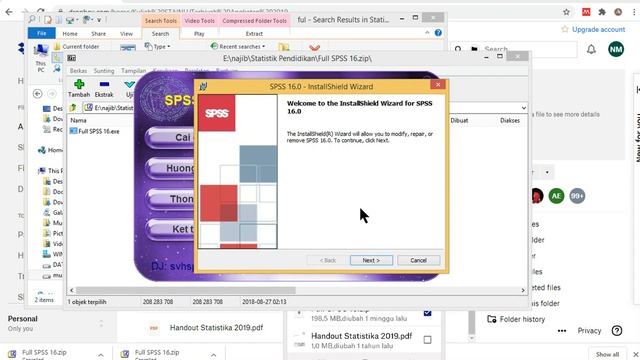The height and width of the screenshot is (360, 640).
Task: Click the Explorer back navigation arrow
Action: coord(38,94)
